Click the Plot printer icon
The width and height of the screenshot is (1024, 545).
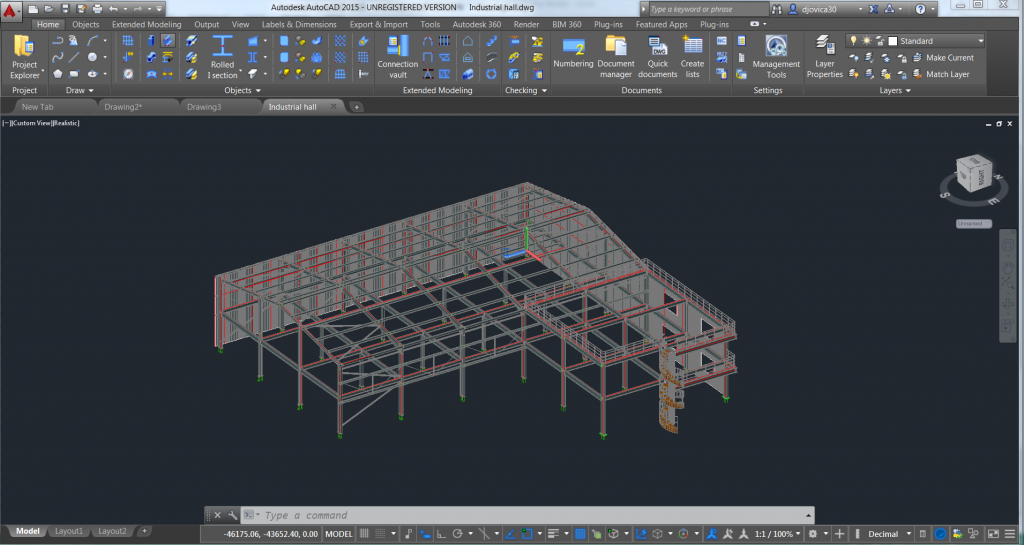tap(97, 8)
